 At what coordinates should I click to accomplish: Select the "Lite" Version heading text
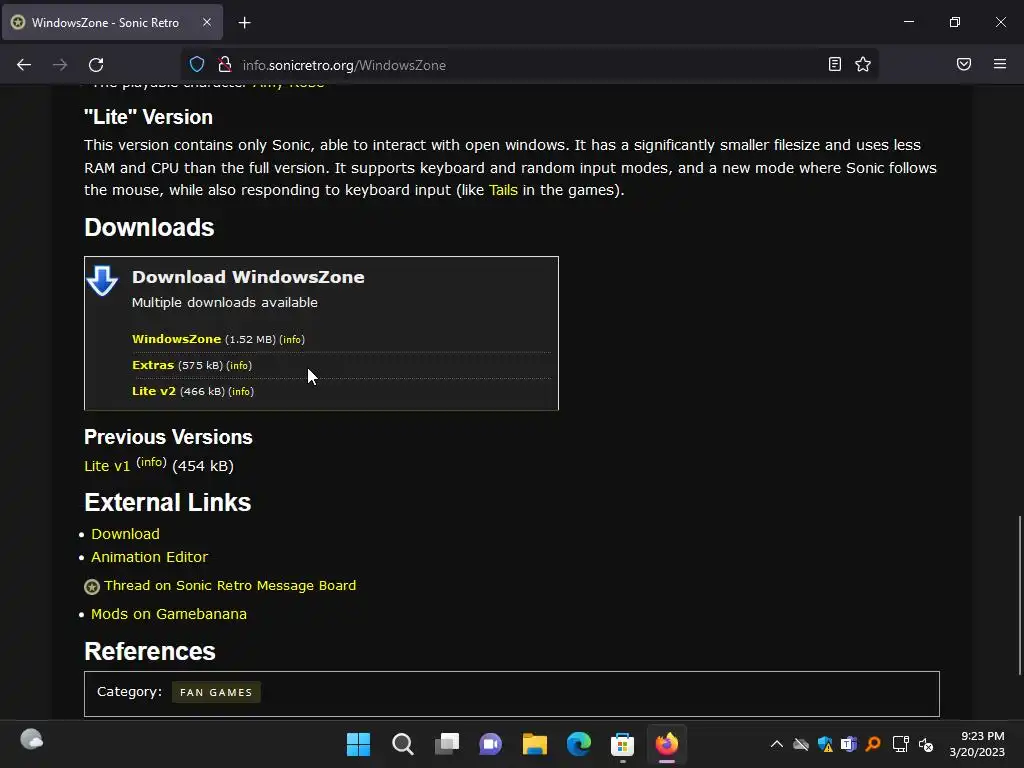pos(148,117)
